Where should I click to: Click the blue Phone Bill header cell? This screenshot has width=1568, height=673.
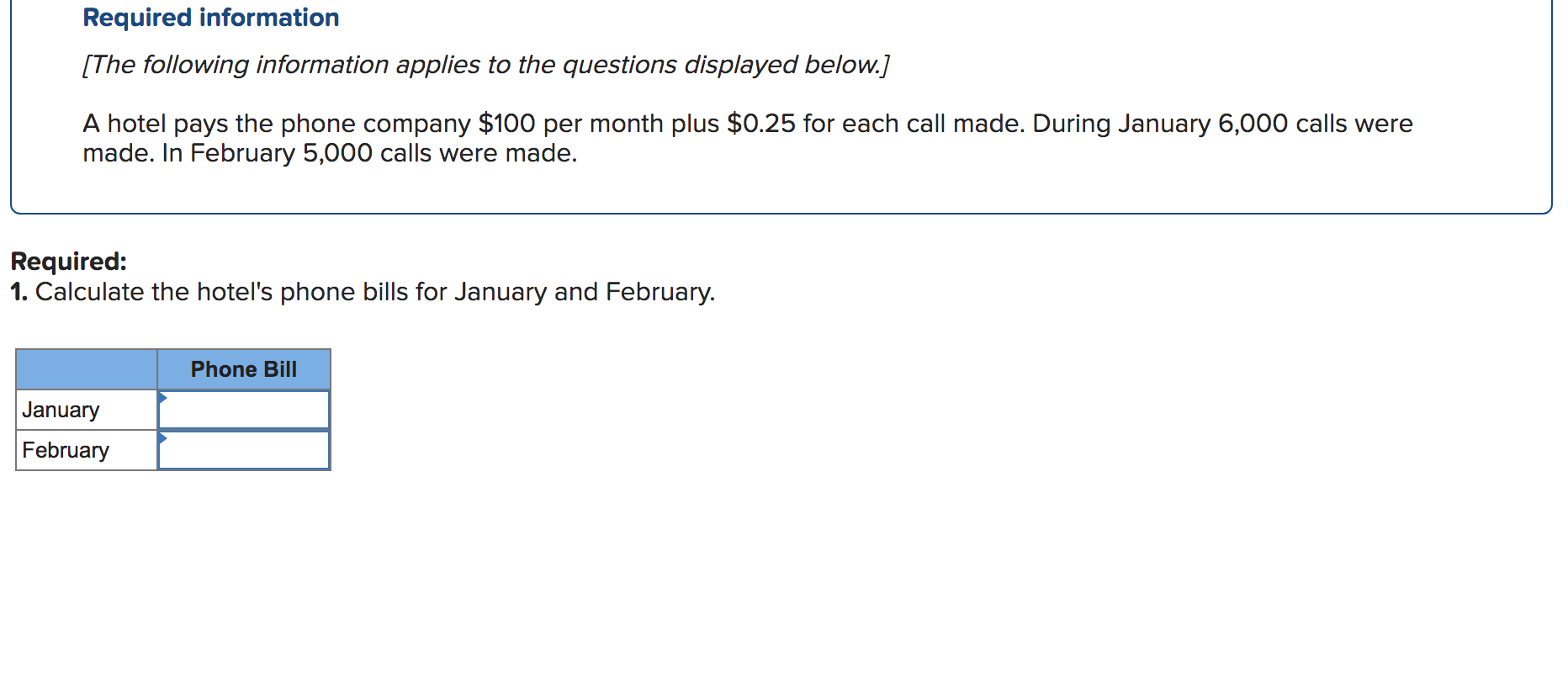pos(244,368)
